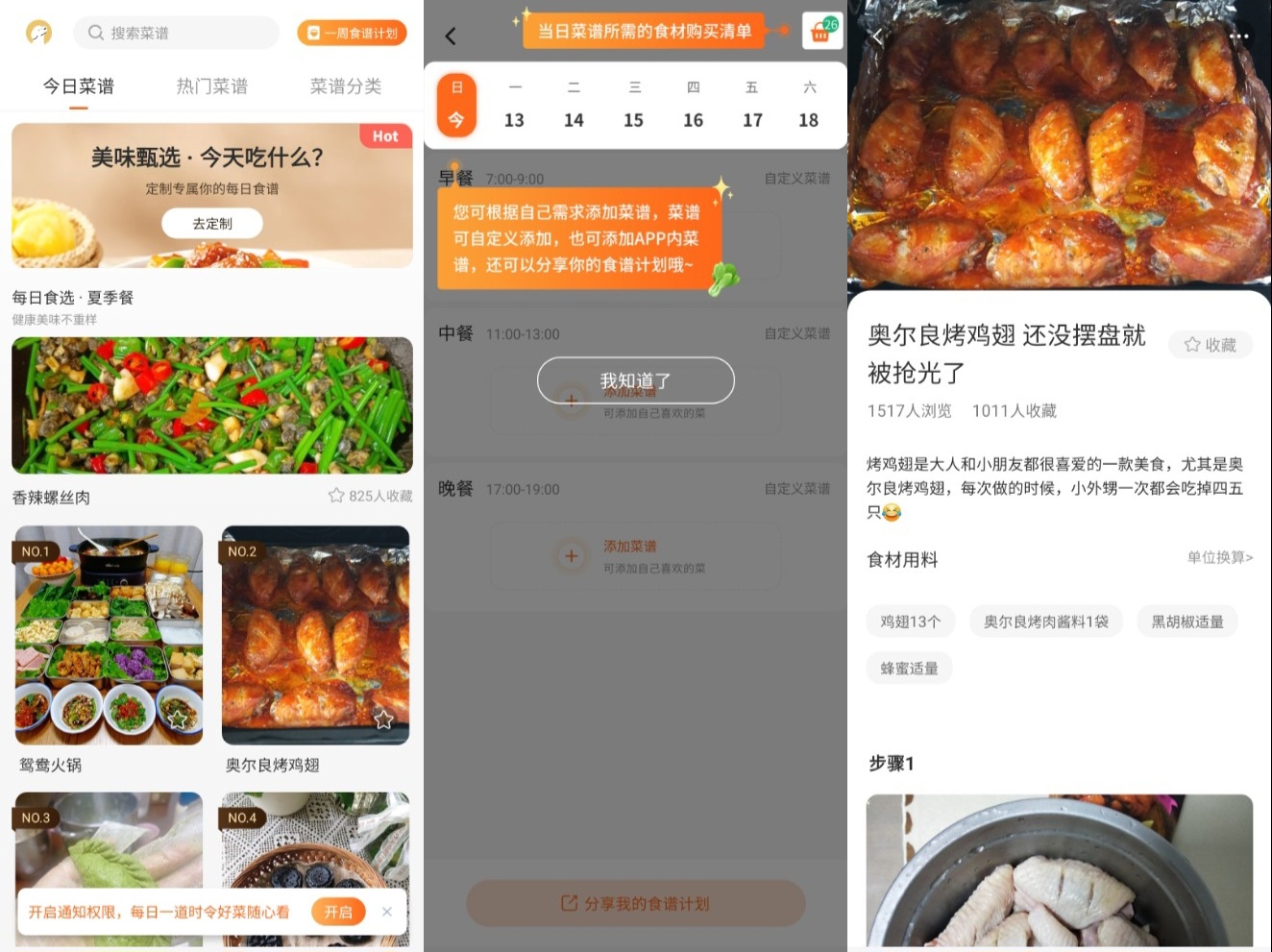Open 一周食谱计划 weekly plan
This screenshot has width=1272, height=952.
(x=352, y=33)
